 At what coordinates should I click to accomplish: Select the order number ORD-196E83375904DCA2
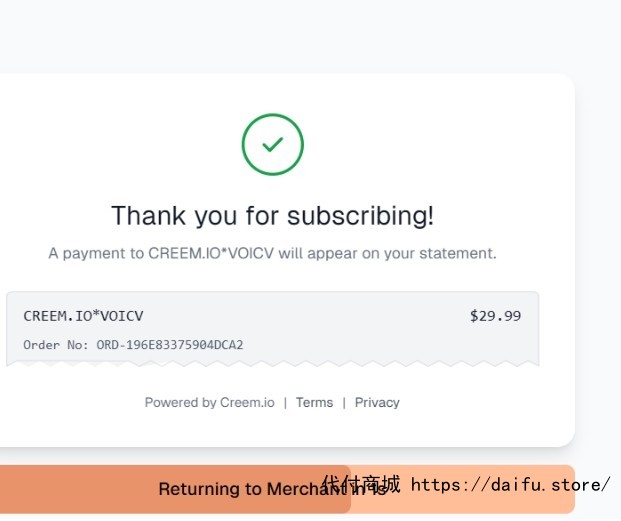170,345
